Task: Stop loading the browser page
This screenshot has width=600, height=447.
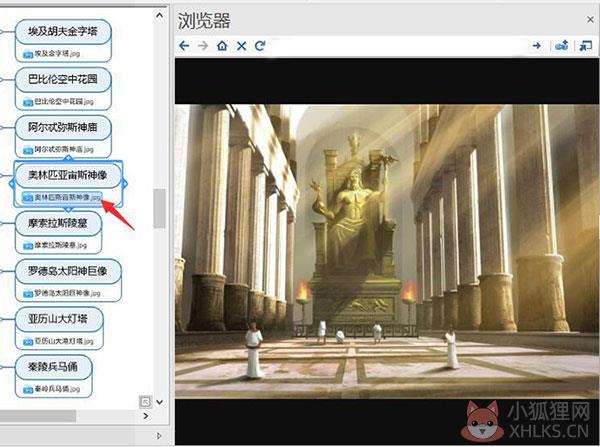Action: (241, 46)
